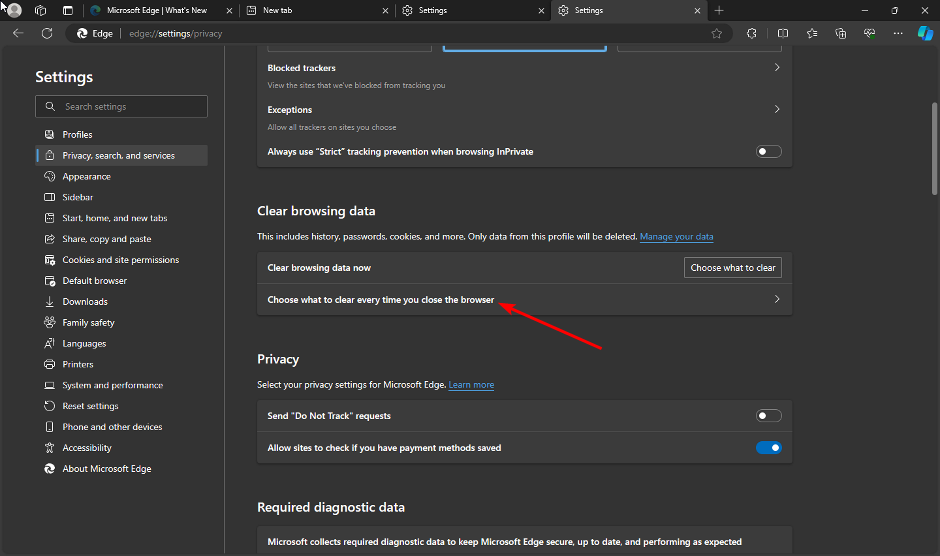The width and height of the screenshot is (940, 556).
Task: Open the Favorites list icon
Action: [x=812, y=34]
